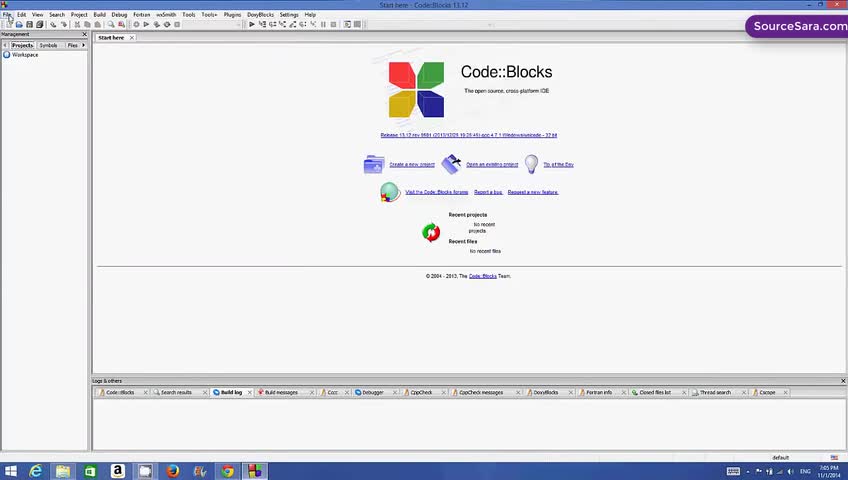The width and height of the screenshot is (848, 480).
Task: Switch to the Search results log tab
Action: (x=176, y=392)
